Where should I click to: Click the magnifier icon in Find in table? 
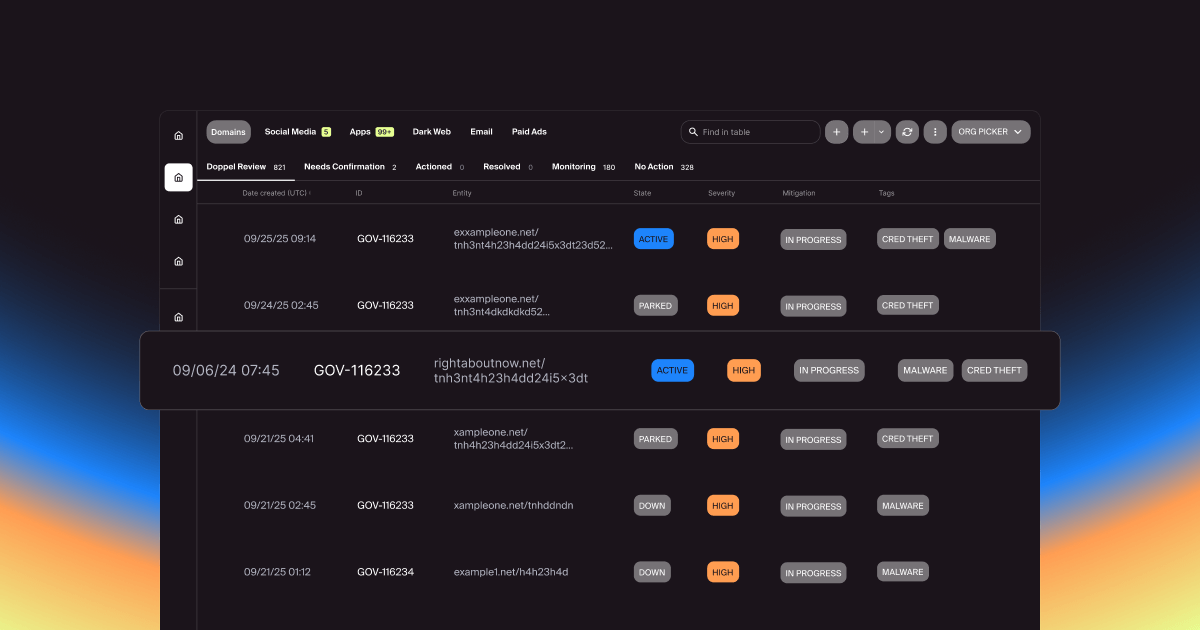pos(693,132)
